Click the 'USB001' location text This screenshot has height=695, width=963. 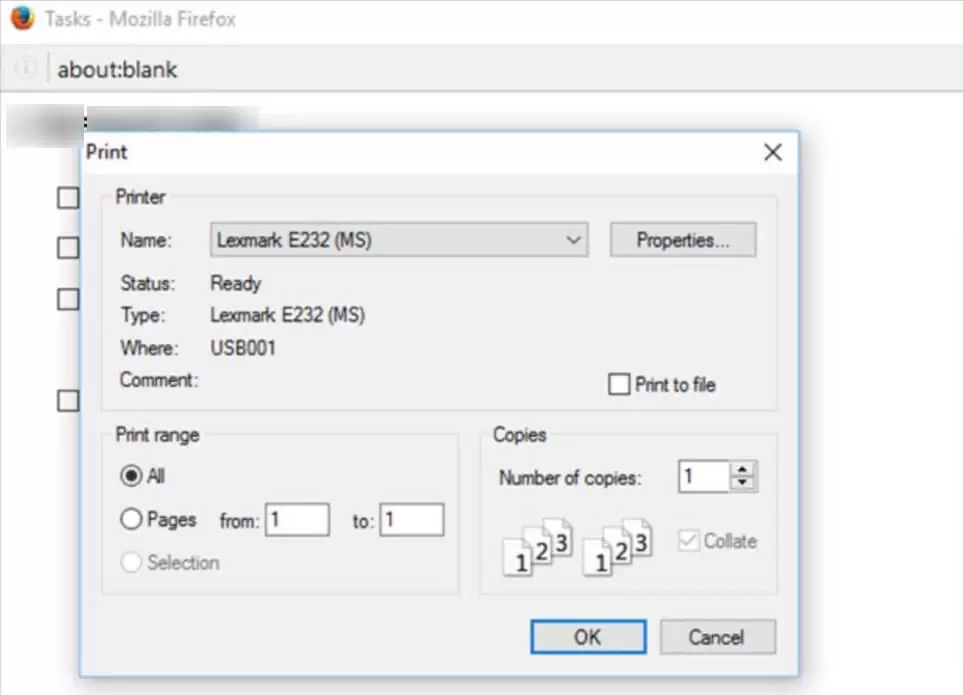tap(243, 348)
